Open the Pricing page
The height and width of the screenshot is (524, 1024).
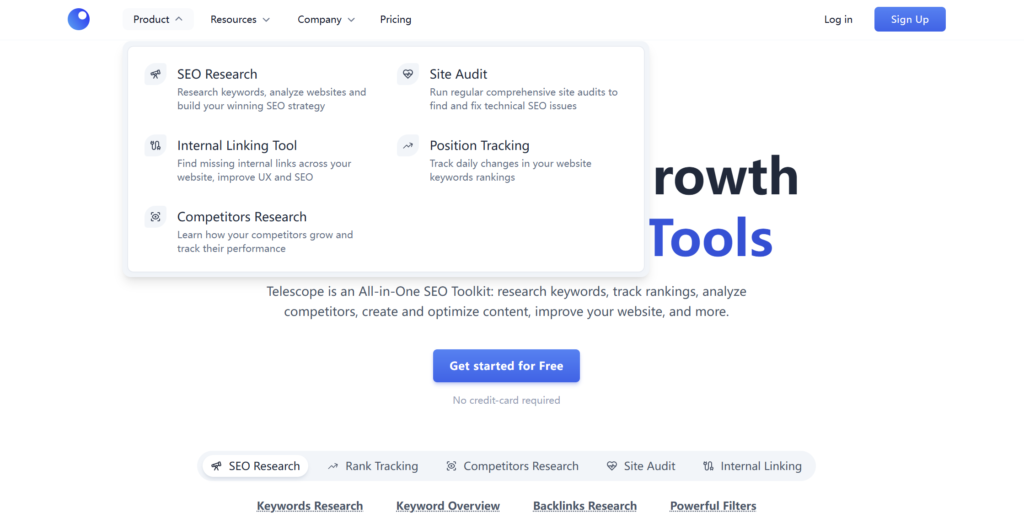[396, 20]
